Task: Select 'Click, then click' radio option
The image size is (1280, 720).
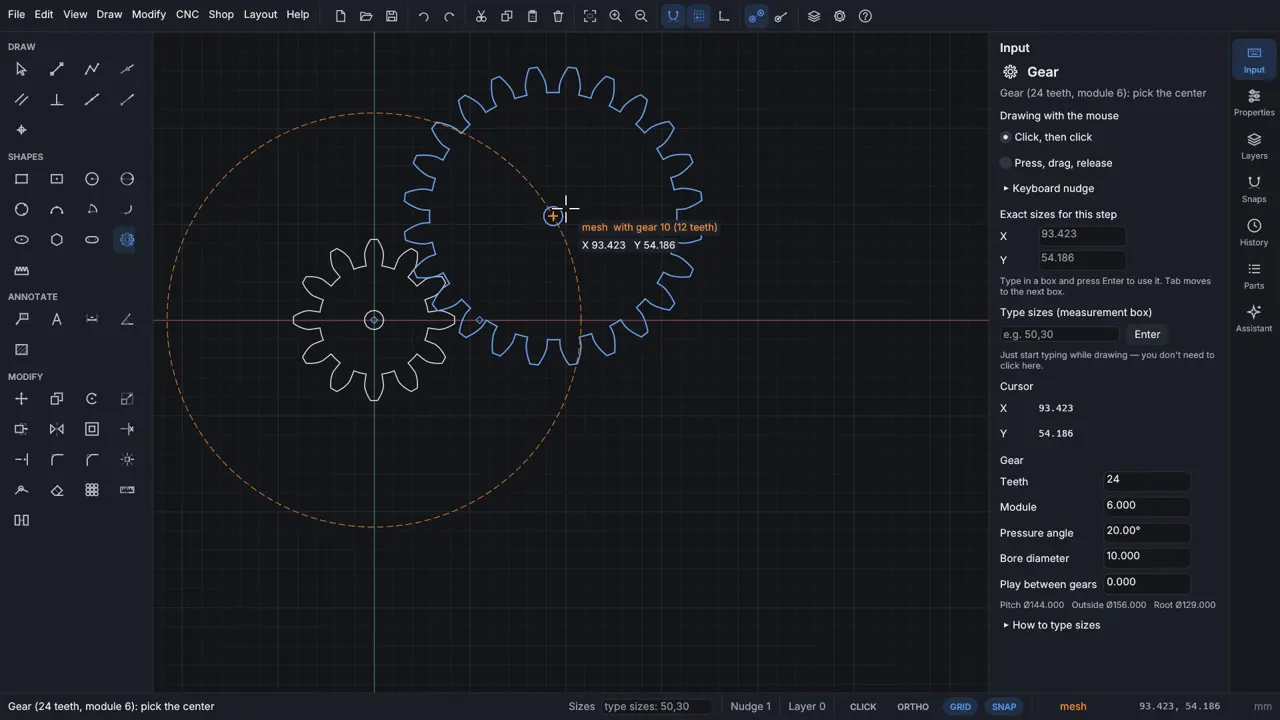Action: tap(1047, 137)
